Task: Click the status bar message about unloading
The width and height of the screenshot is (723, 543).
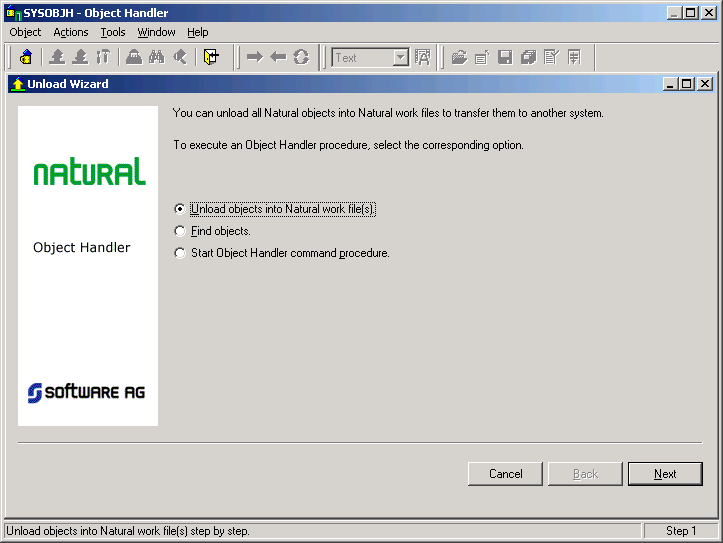Action: 128,531
